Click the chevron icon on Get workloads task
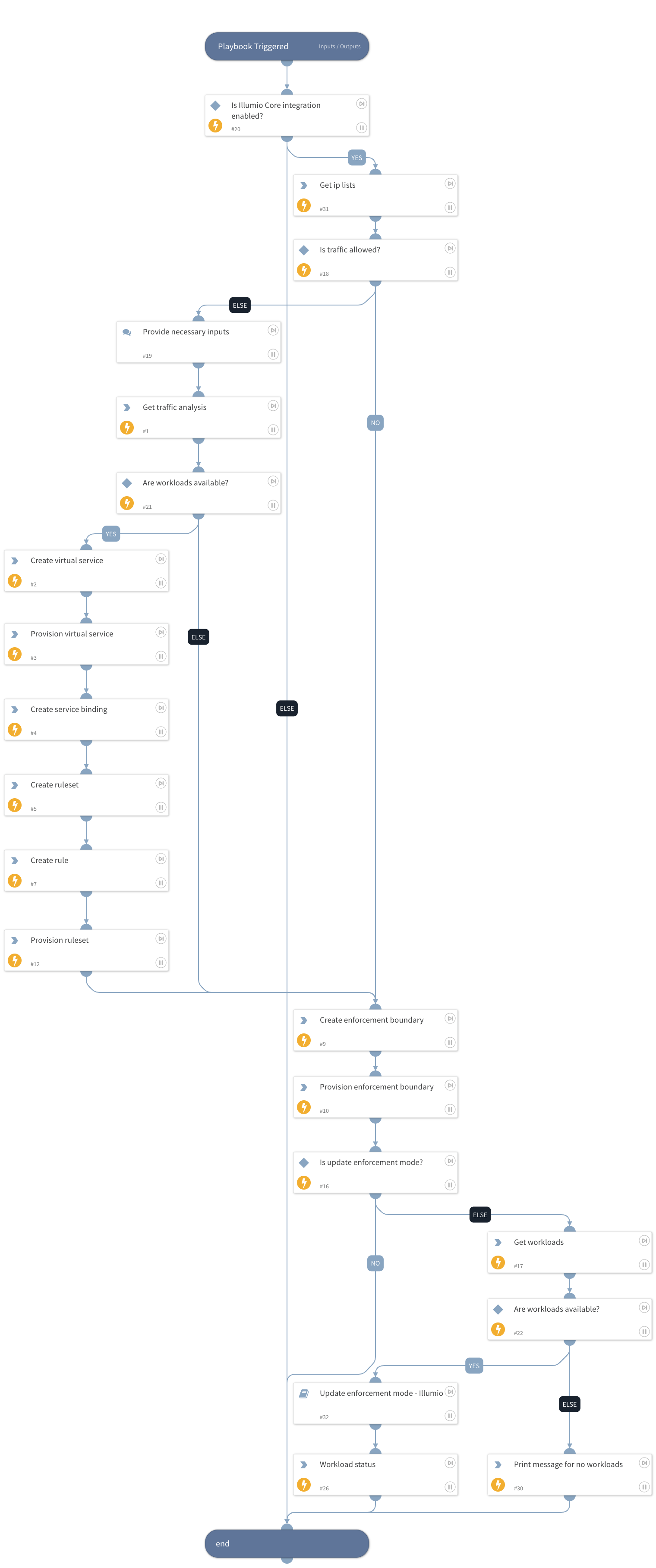The image size is (656, 1568). tap(498, 1242)
